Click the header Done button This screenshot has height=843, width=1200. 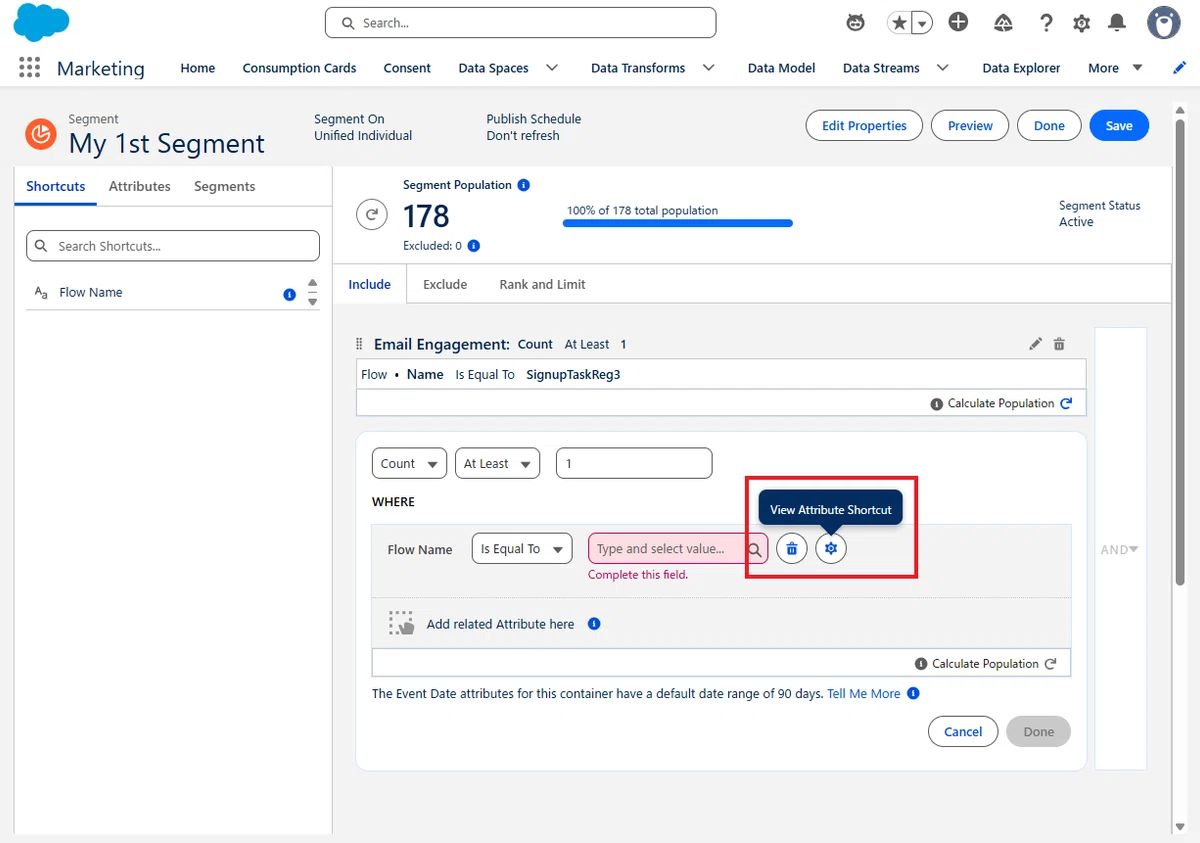(x=1049, y=125)
